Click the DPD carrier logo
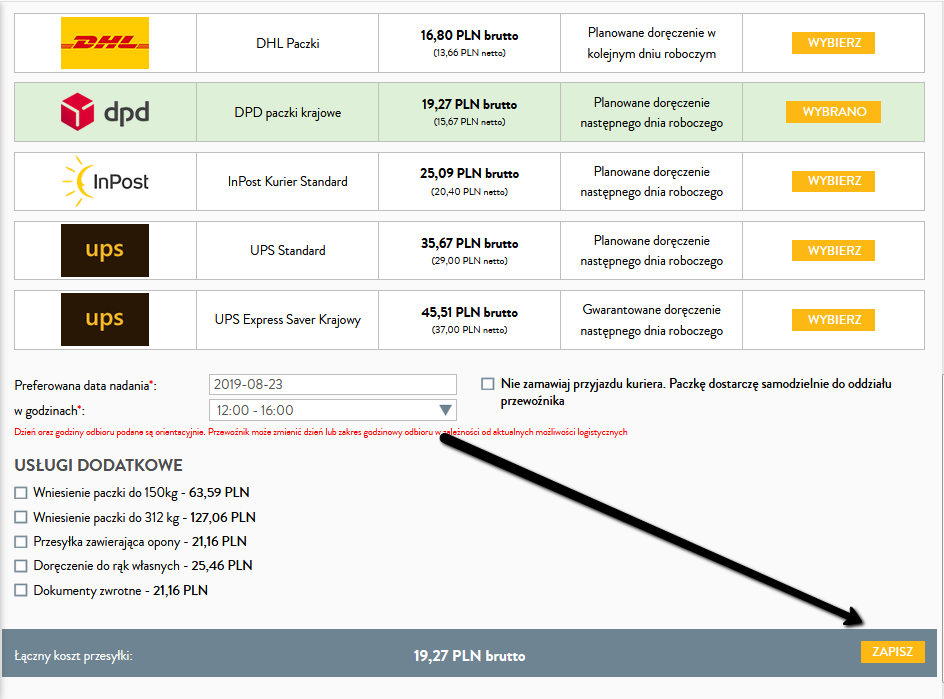944x699 pixels. pos(105,112)
